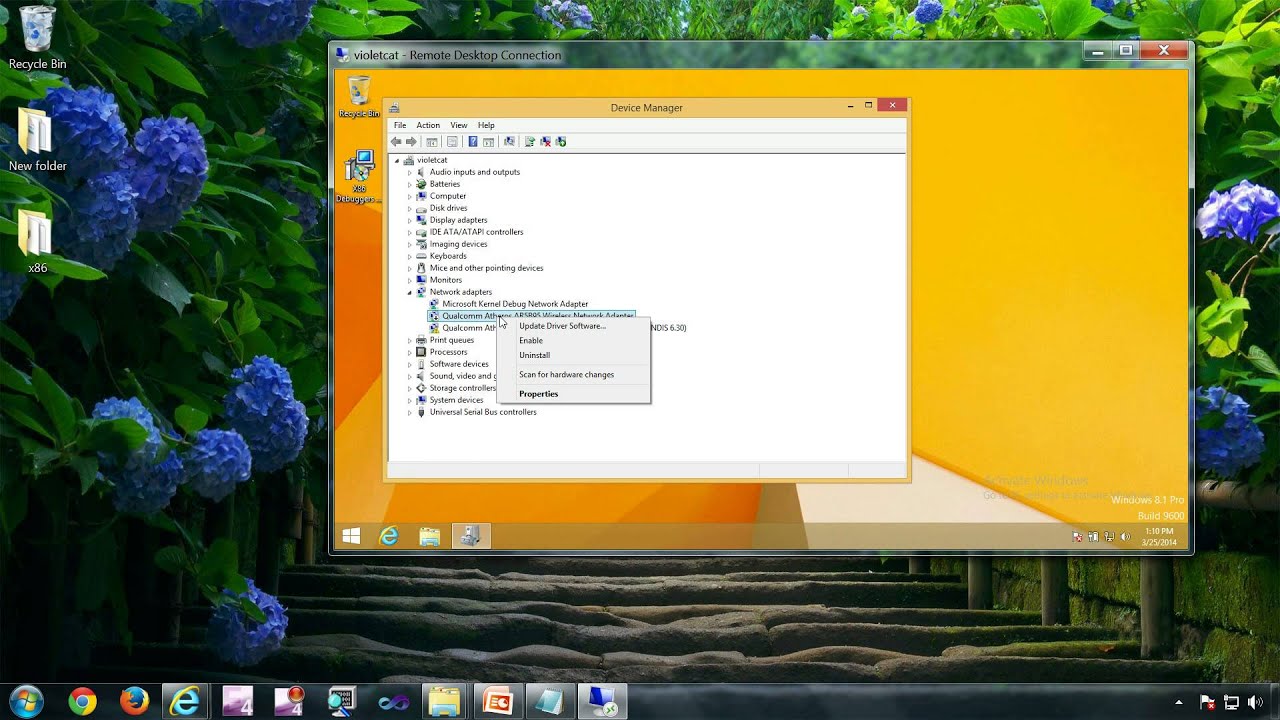The image size is (1280, 720).
Task: Click the remote Windows 8.1 Start button
Action: click(x=351, y=537)
